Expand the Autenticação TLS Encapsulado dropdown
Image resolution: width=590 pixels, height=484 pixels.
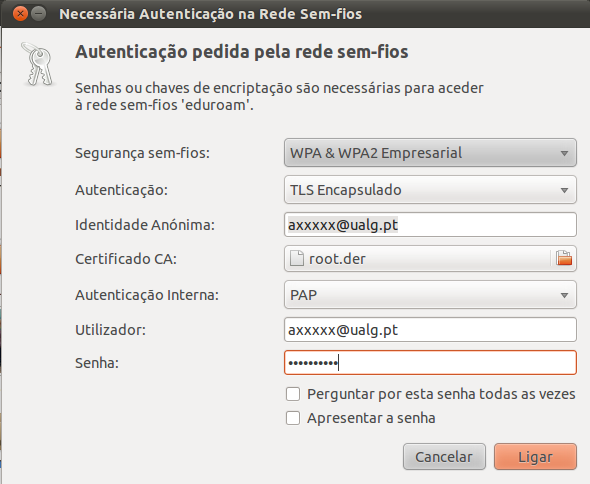click(430, 190)
